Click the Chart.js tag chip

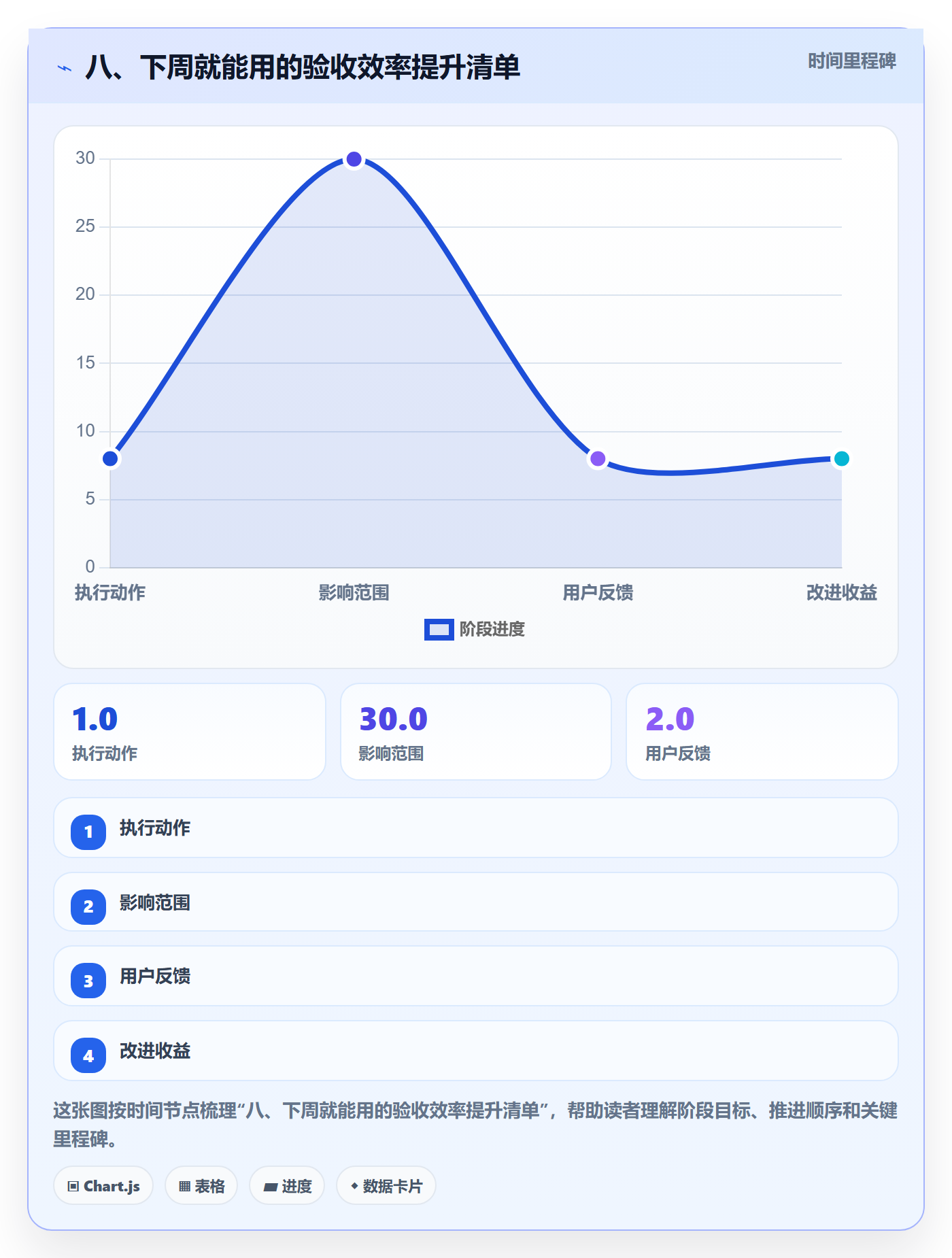tap(103, 1186)
